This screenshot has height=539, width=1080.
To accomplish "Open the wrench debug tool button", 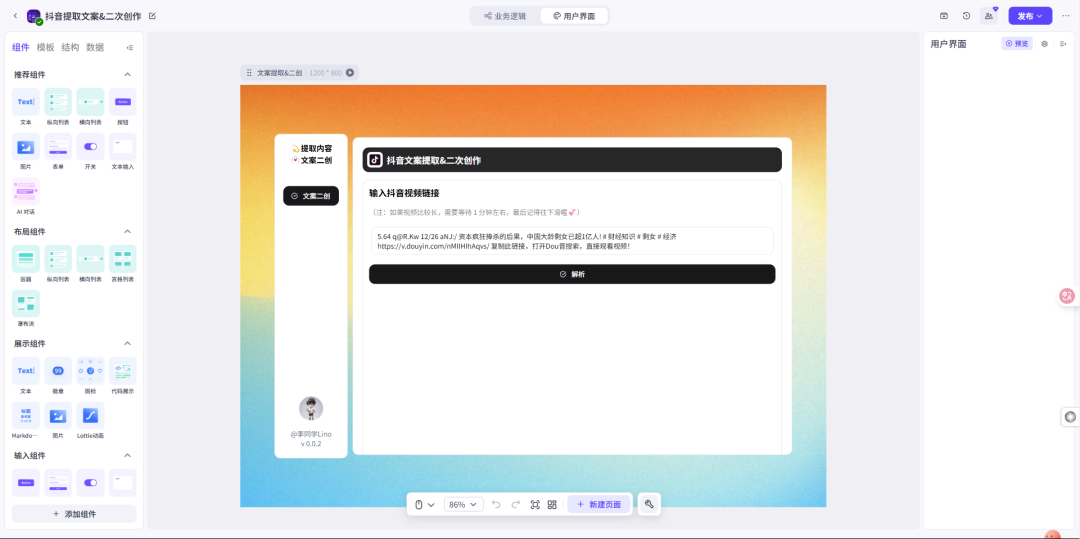I will [x=649, y=505].
